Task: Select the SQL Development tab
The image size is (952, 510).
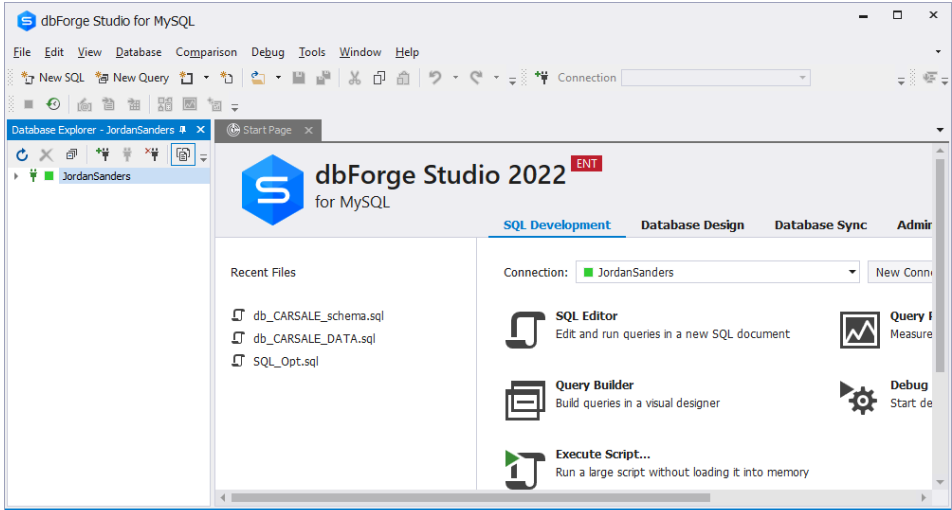Action: pyautogui.click(x=557, y=225)
